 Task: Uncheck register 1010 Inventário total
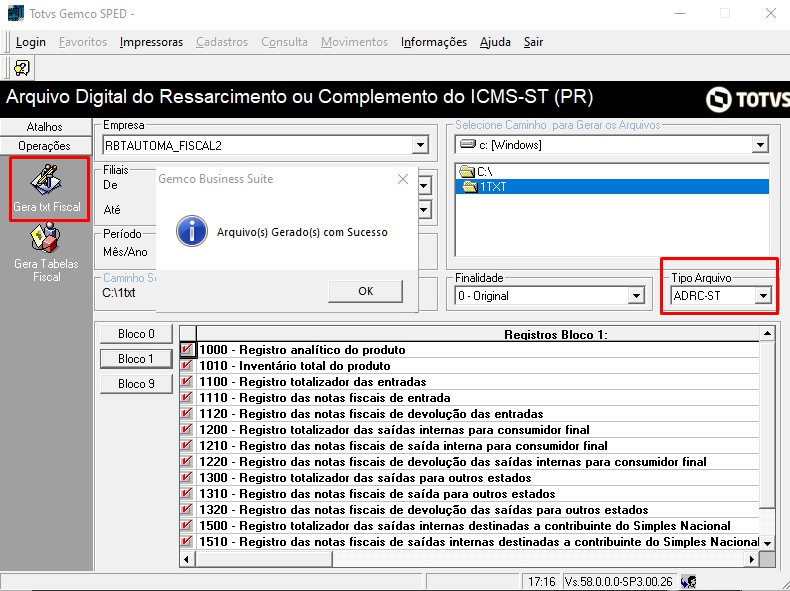(x=186, y=365)
